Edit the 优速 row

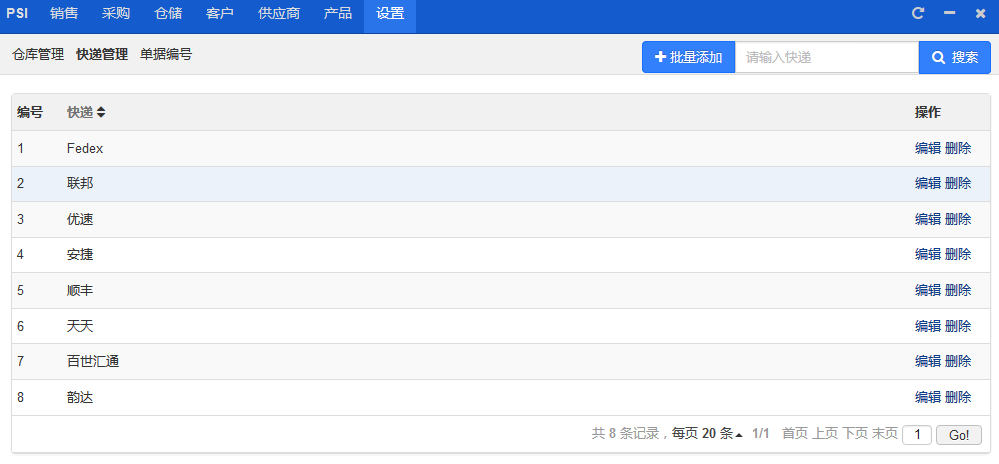click(x=928, y=219)
